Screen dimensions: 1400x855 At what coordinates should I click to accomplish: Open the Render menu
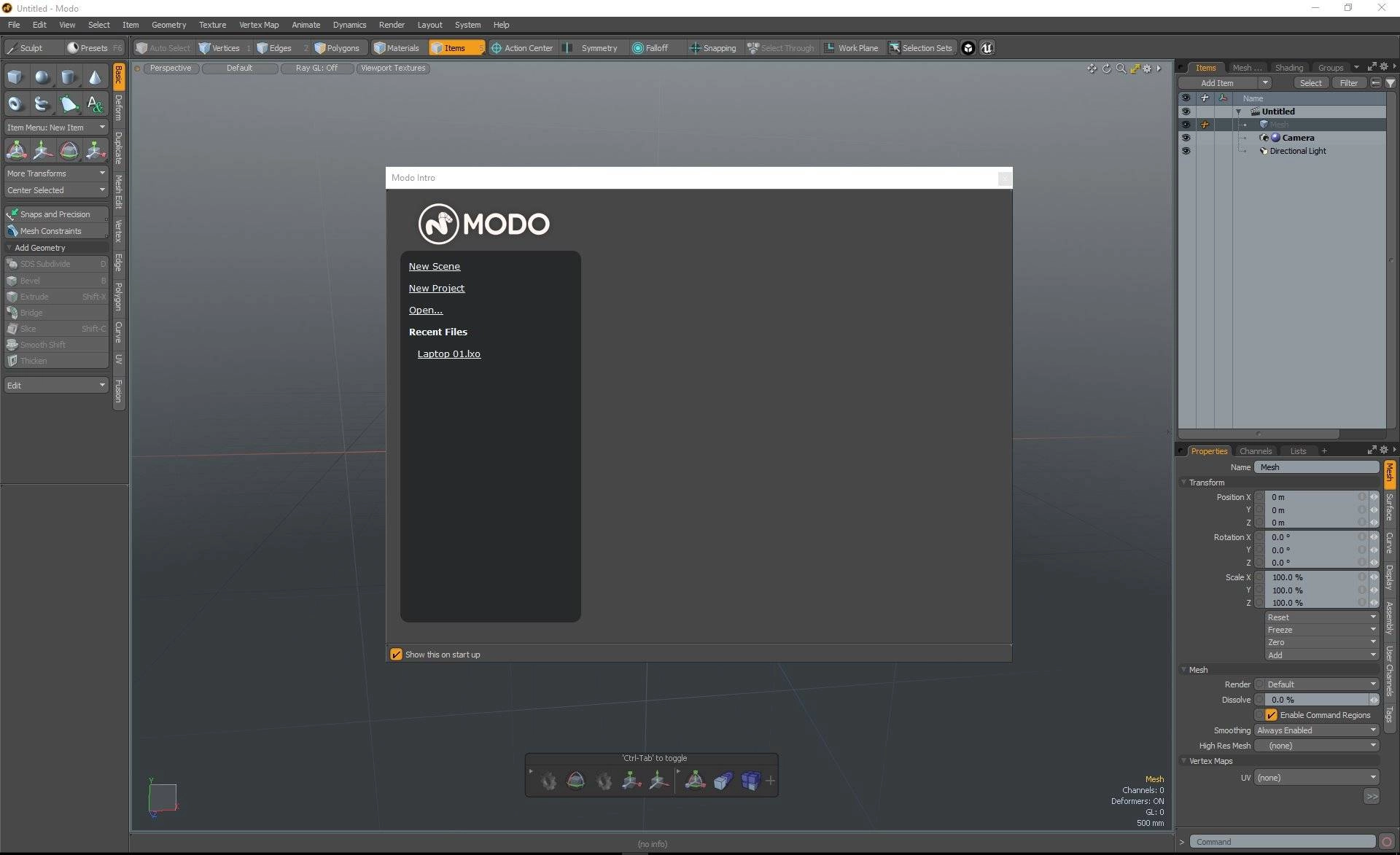pos(392,25)
